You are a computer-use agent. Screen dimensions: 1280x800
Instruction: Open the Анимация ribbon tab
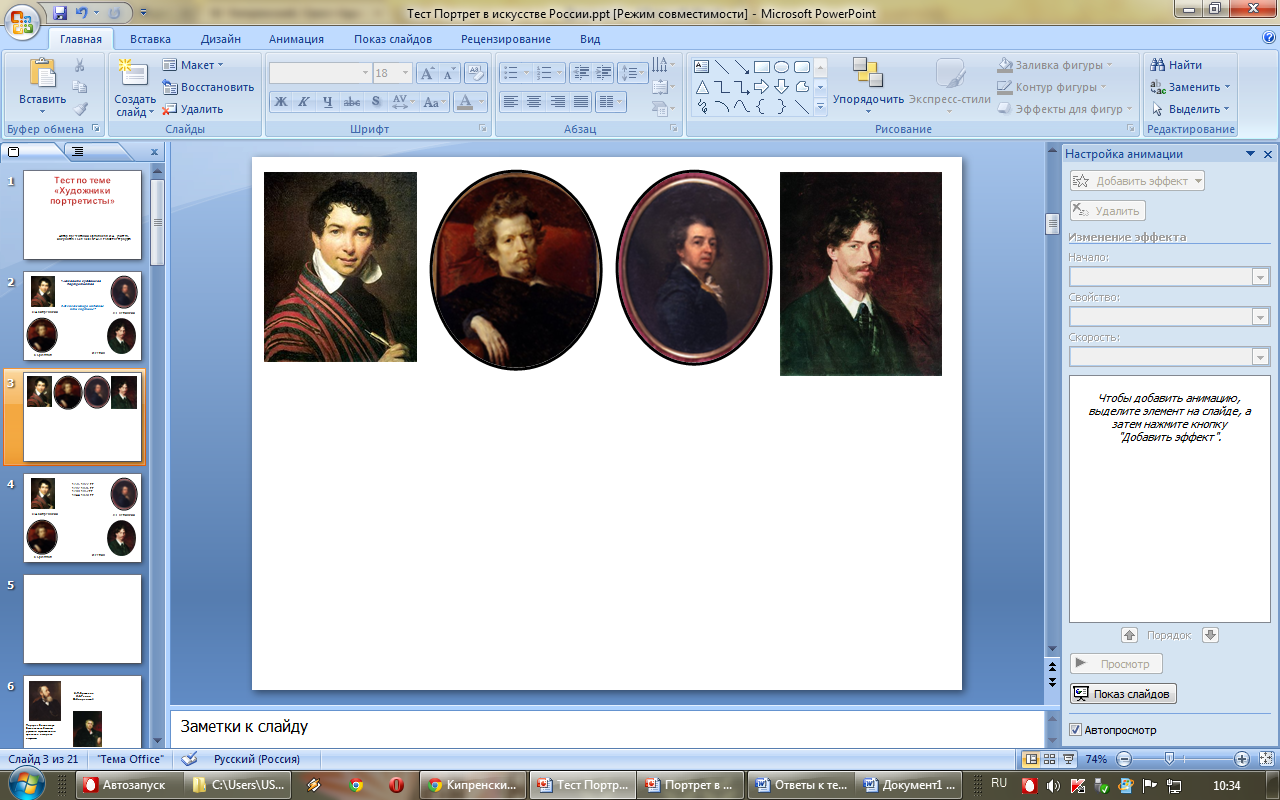[296, 39]
